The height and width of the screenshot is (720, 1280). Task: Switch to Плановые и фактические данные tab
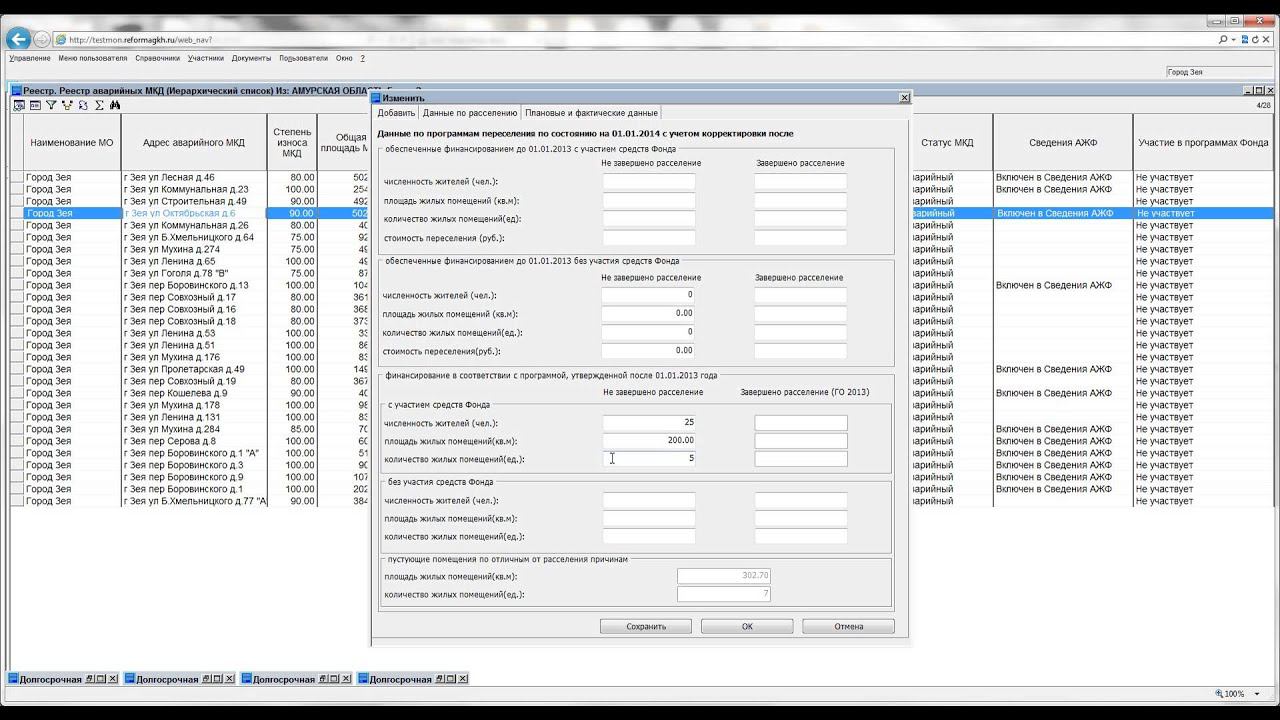point(591,113)
